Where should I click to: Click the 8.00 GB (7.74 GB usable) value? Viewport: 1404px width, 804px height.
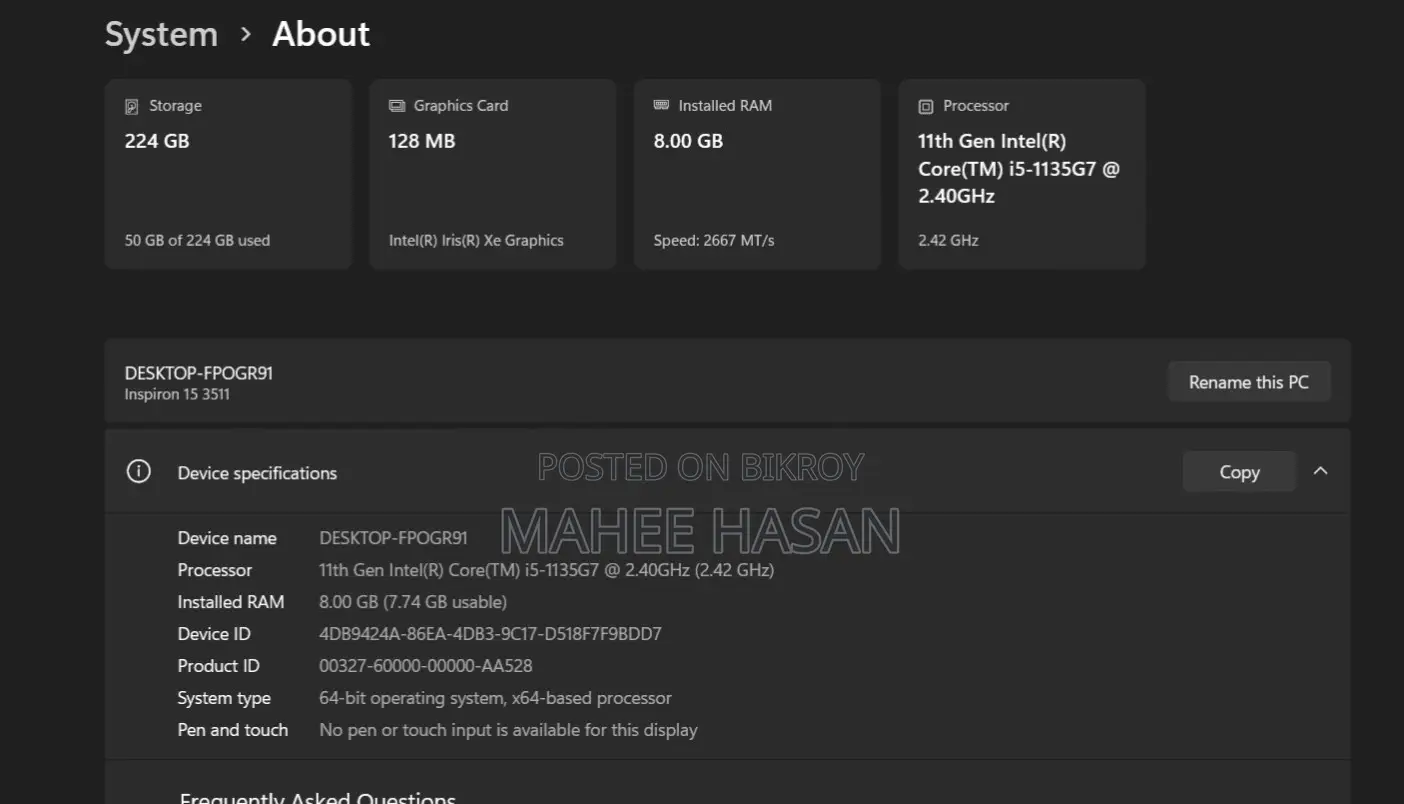(413, 602)
